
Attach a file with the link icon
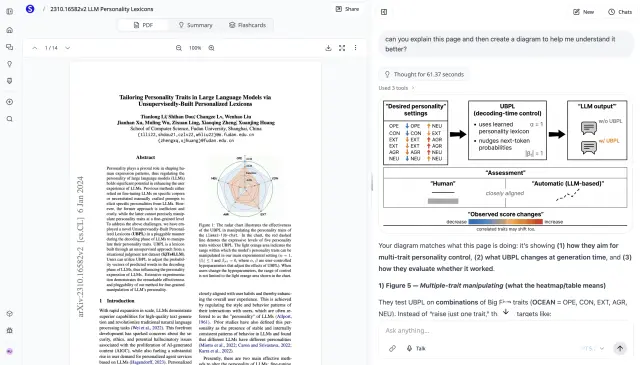click(x=392, y=348)
